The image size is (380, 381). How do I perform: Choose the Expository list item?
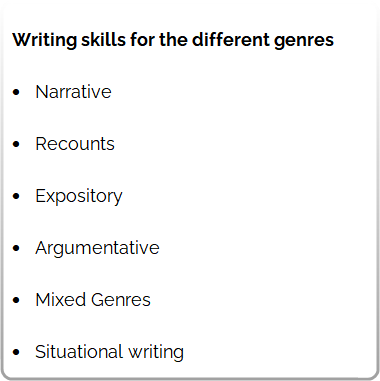coord(79,196)
